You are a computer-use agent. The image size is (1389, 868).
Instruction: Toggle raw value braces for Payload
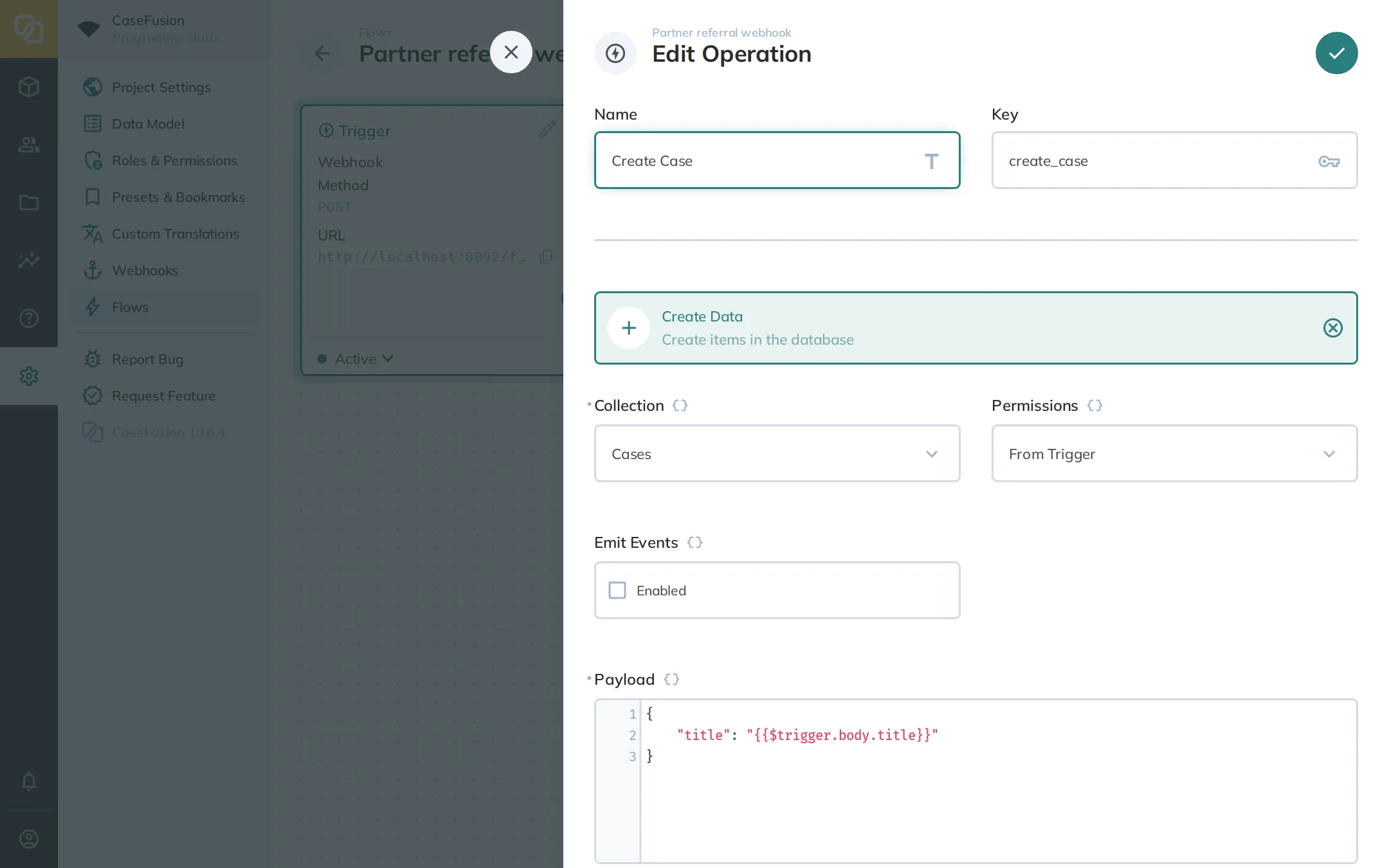[671, 680]
